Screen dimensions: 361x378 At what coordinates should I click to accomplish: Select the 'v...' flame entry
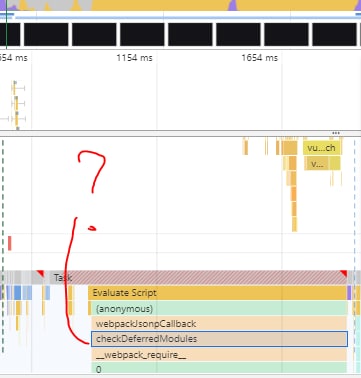point(316,163)
